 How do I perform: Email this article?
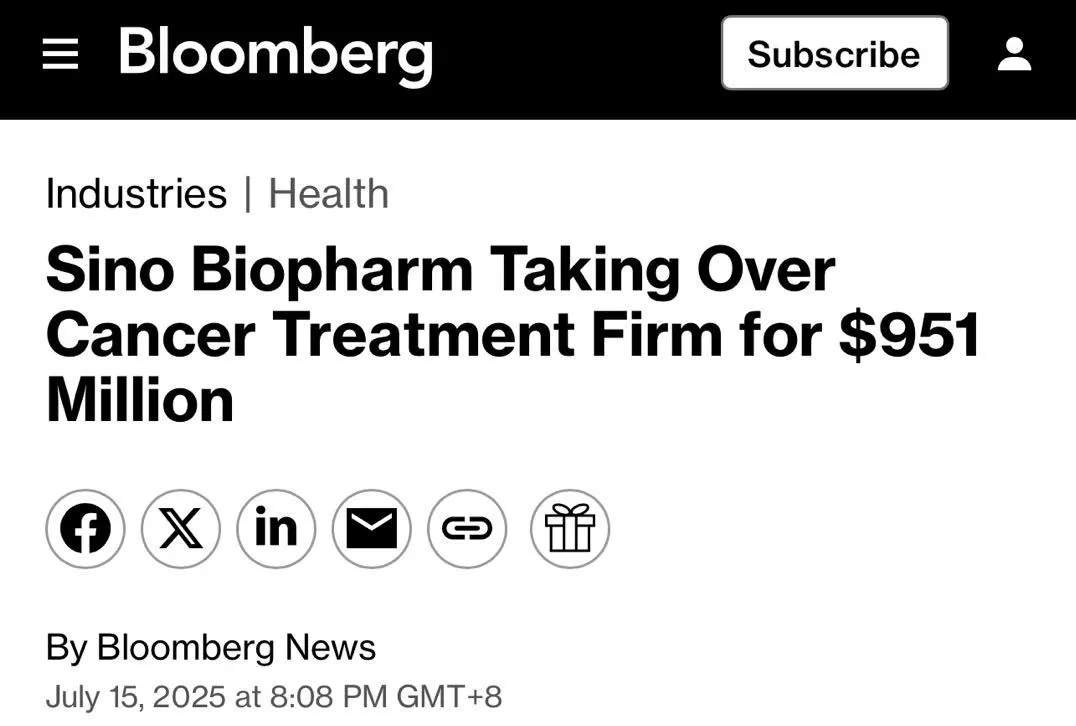[371, 529]
